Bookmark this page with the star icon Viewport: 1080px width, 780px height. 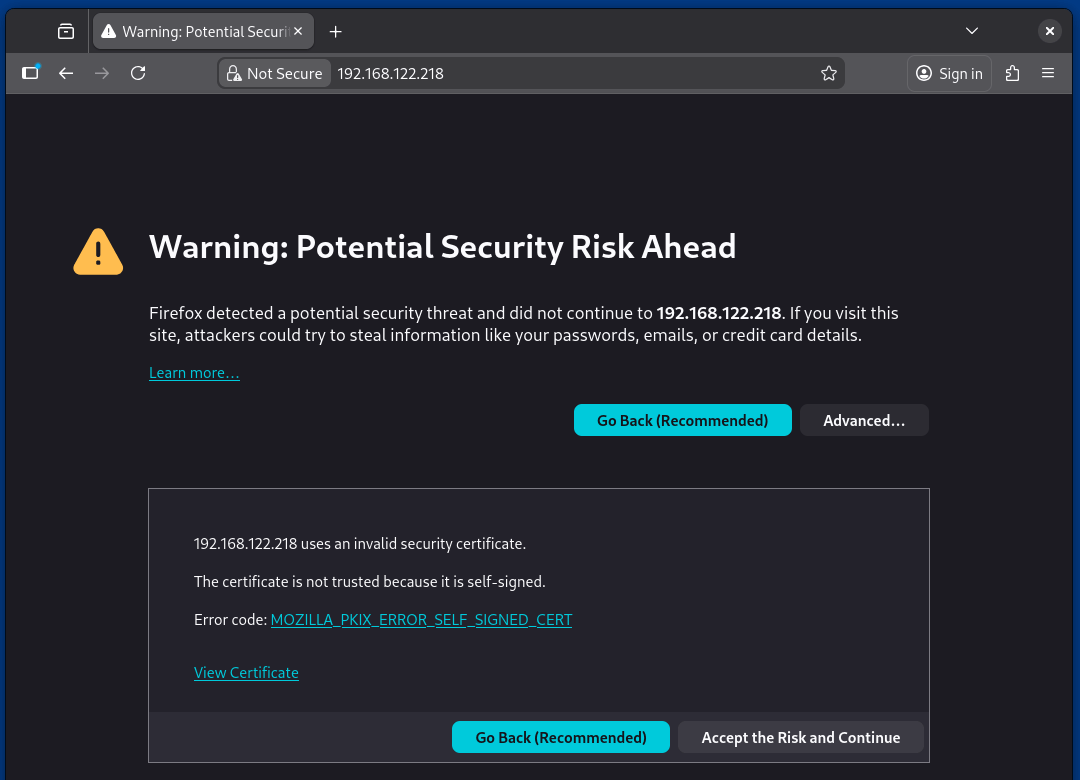[x=829, y=72]
